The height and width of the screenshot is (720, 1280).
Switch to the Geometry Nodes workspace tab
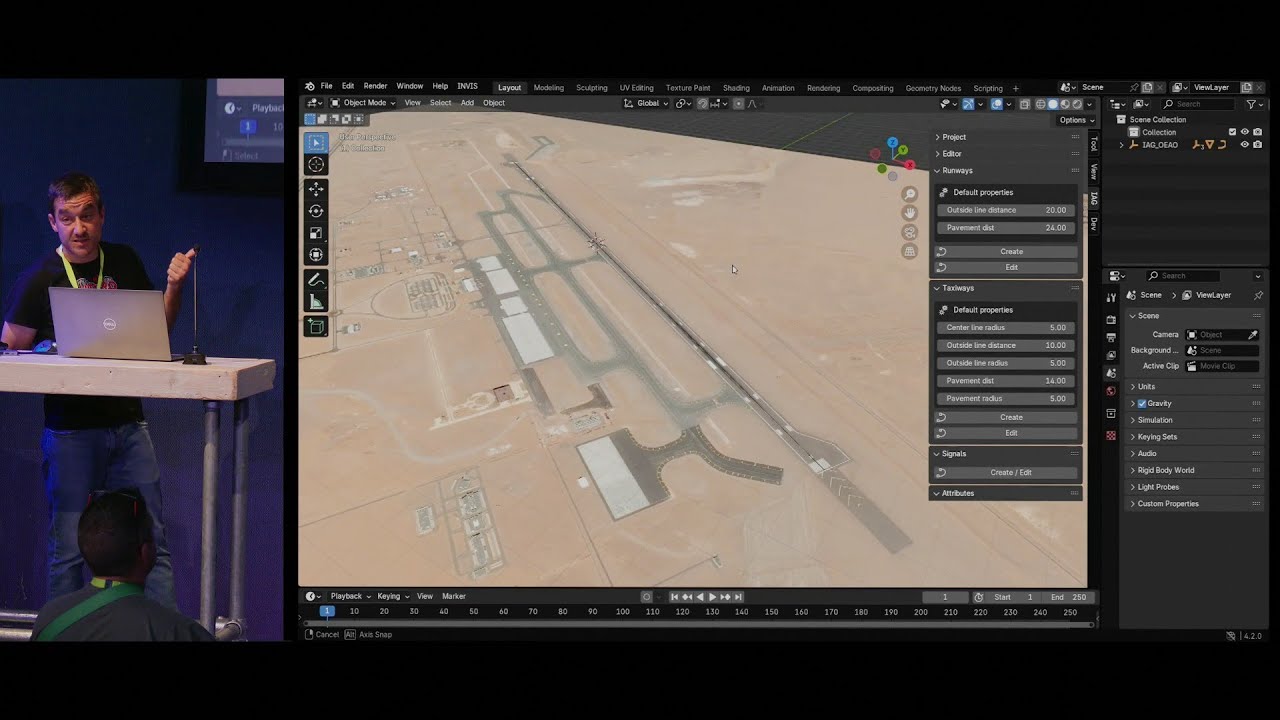[933, 88]
